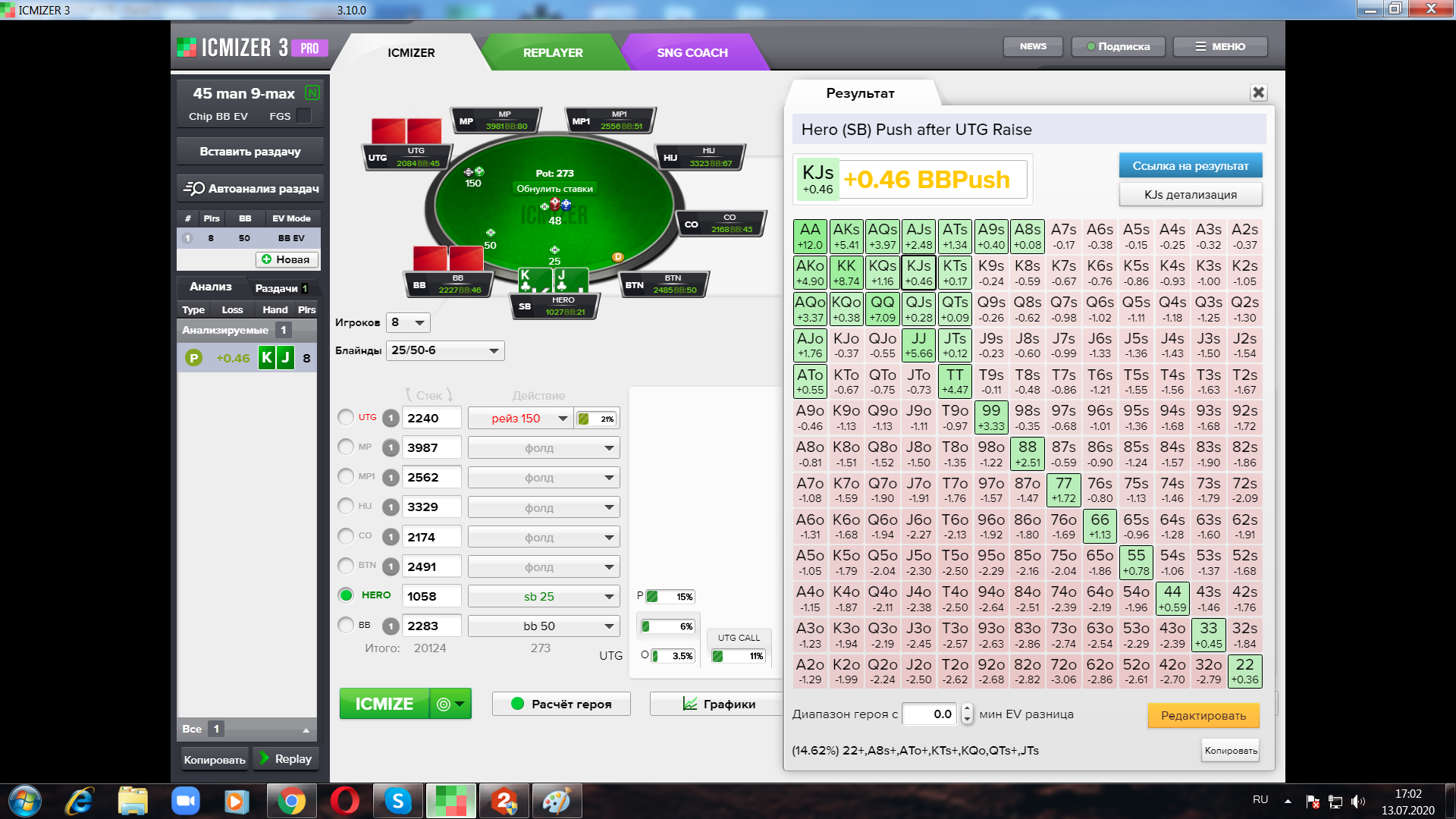Open Skype from the taskbar
Screen dimensions: 1456x819
398,801
